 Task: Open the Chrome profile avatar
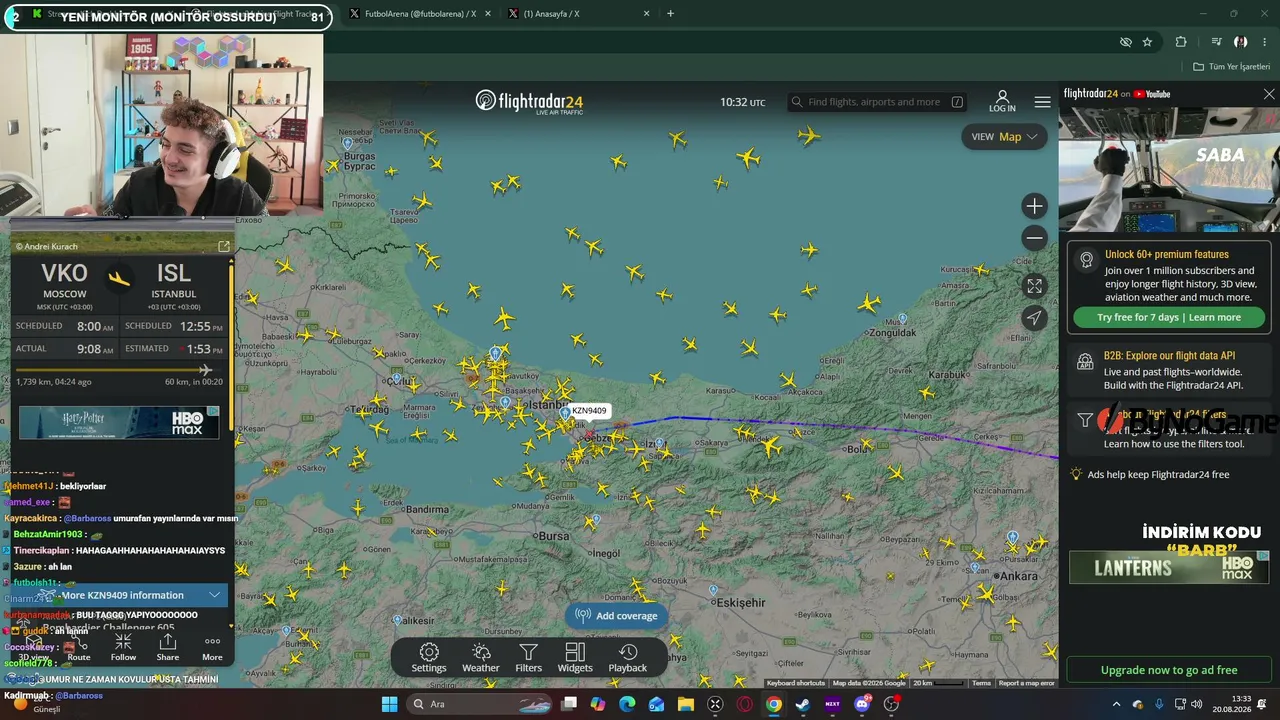[1241, 42]
